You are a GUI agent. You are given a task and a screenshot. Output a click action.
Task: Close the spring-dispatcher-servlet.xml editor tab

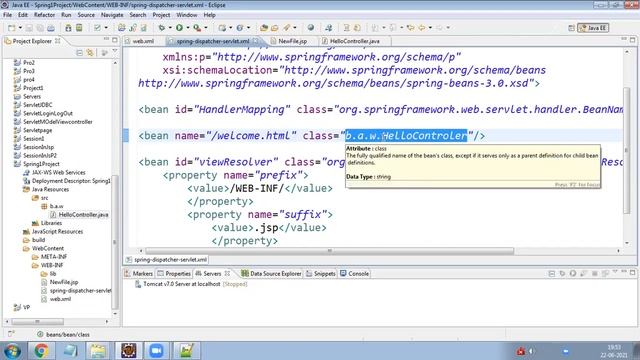click(256, 41)
